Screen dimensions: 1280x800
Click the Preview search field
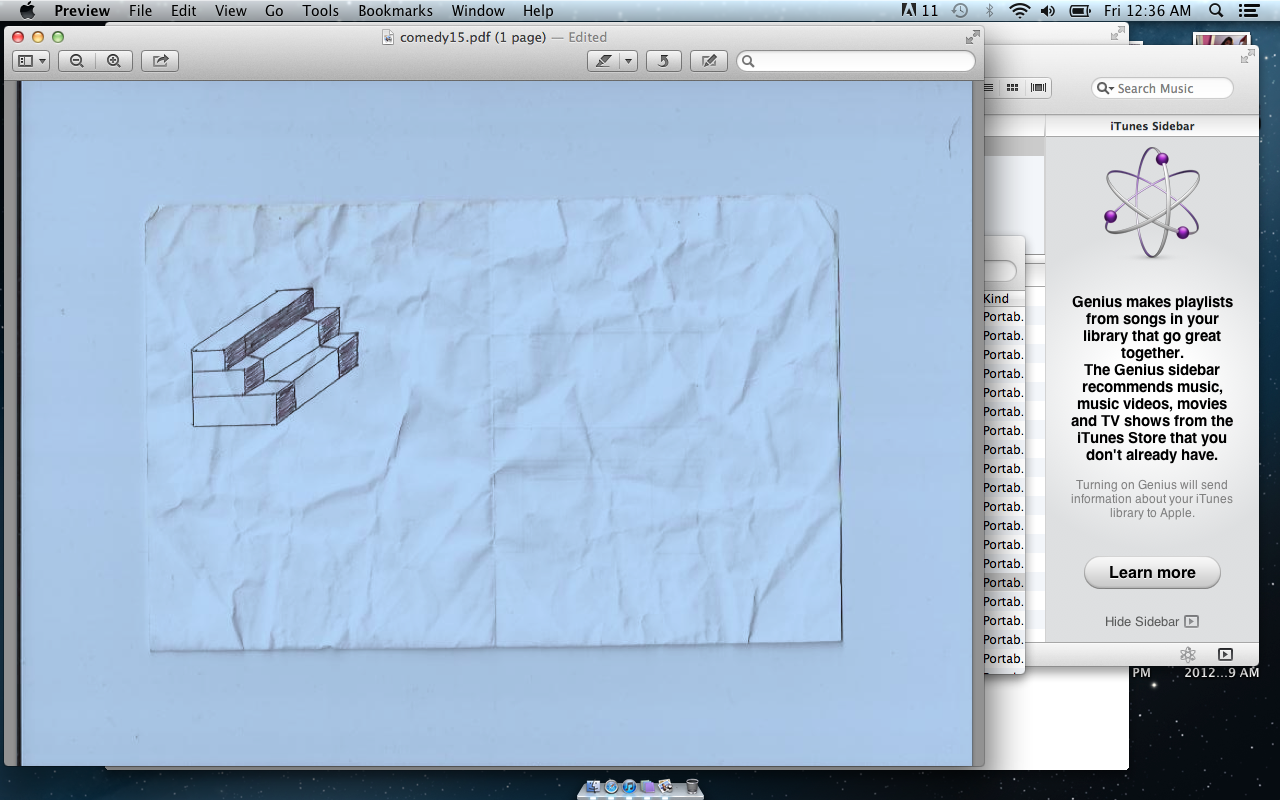856,61
